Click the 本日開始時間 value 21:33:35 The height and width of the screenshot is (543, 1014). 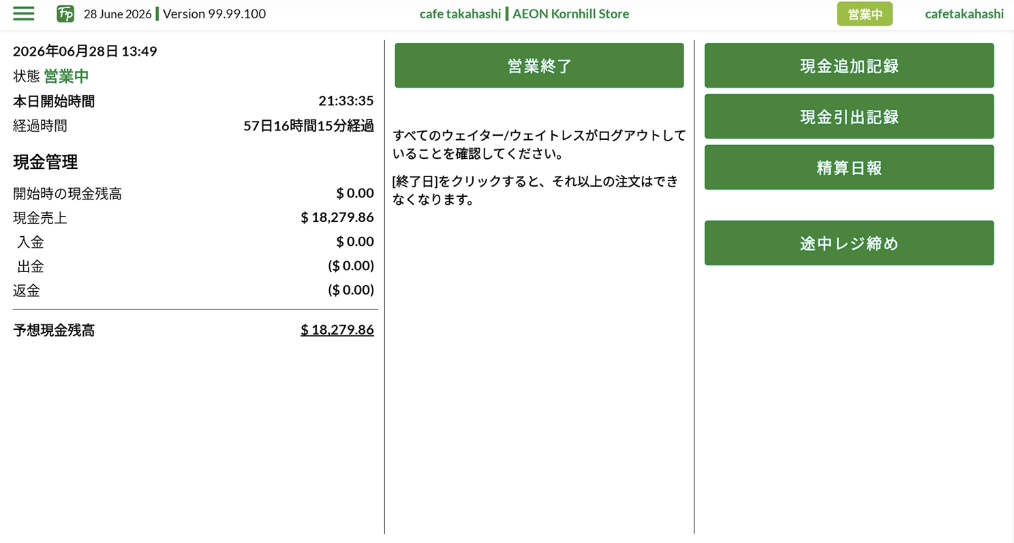[x=346, y=101]
